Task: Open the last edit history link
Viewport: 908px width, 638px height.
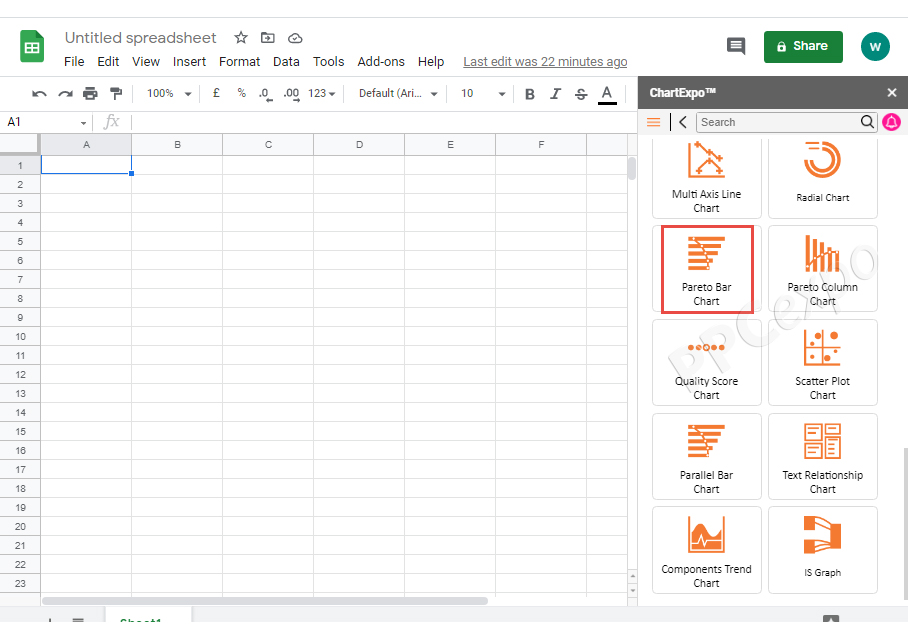Action: click(x=545, y=62)
